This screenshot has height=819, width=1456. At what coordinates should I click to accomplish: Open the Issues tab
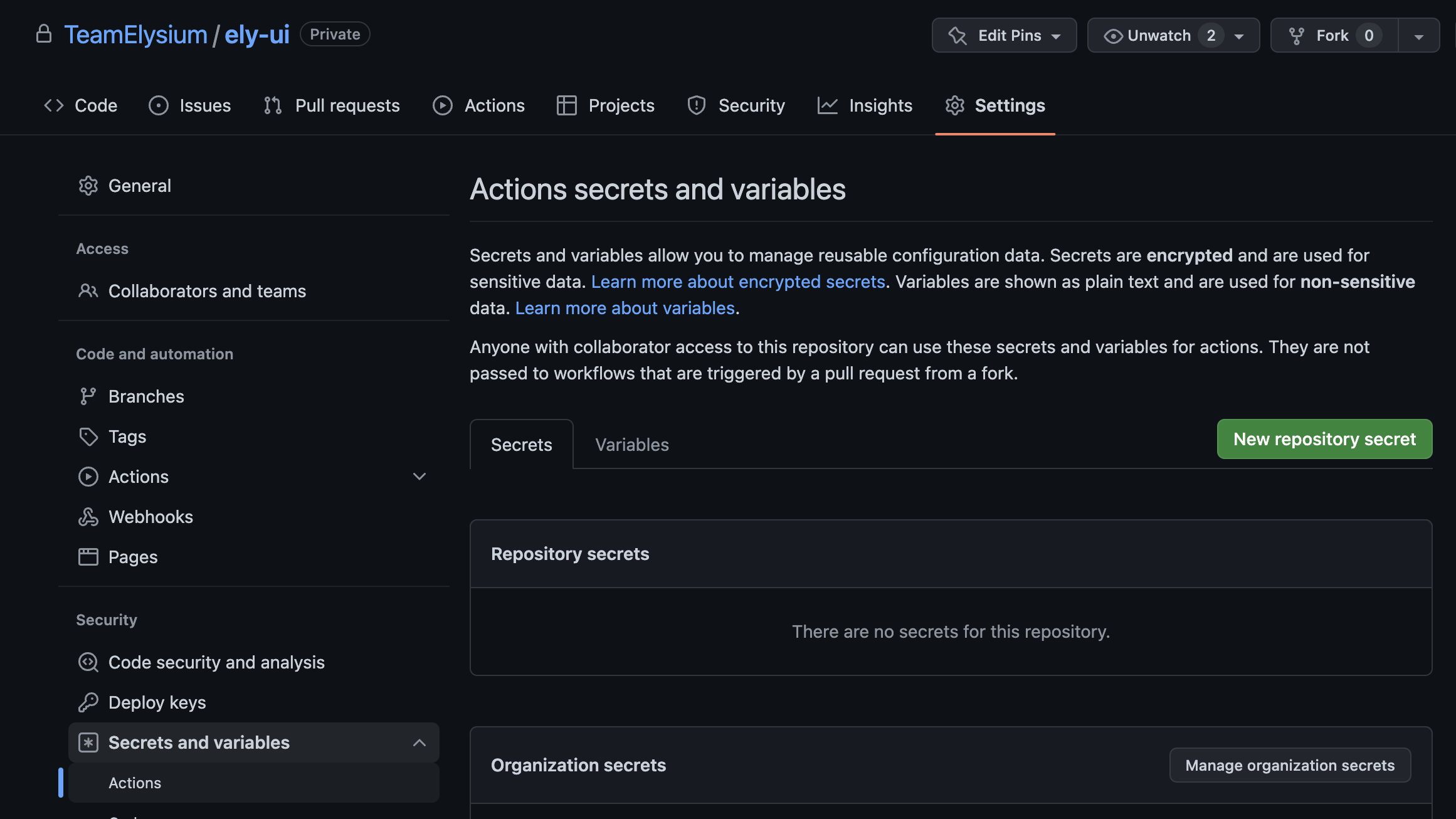click(190, 105)
